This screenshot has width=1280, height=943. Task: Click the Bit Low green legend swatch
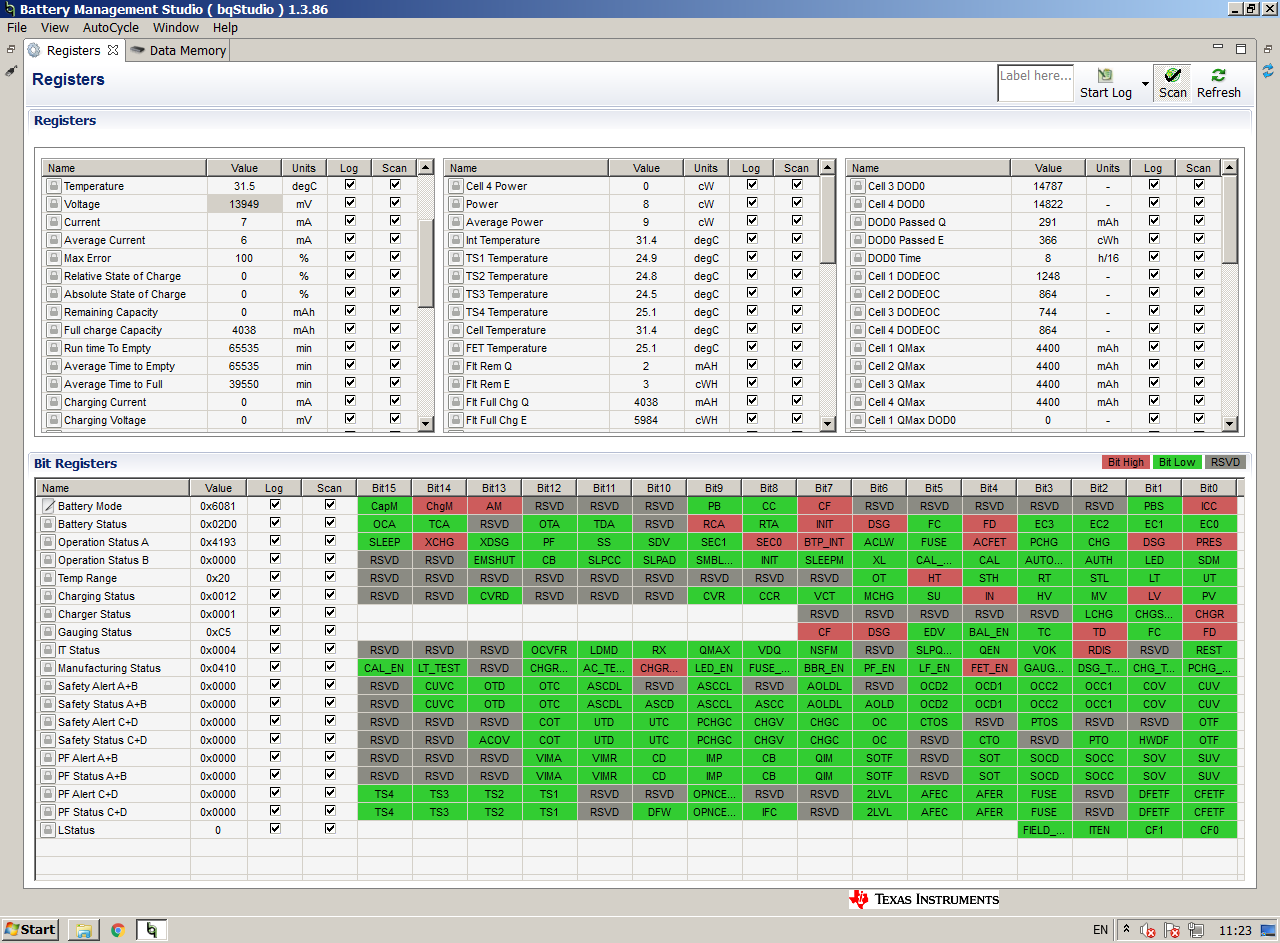click(x=1177, y=463)
